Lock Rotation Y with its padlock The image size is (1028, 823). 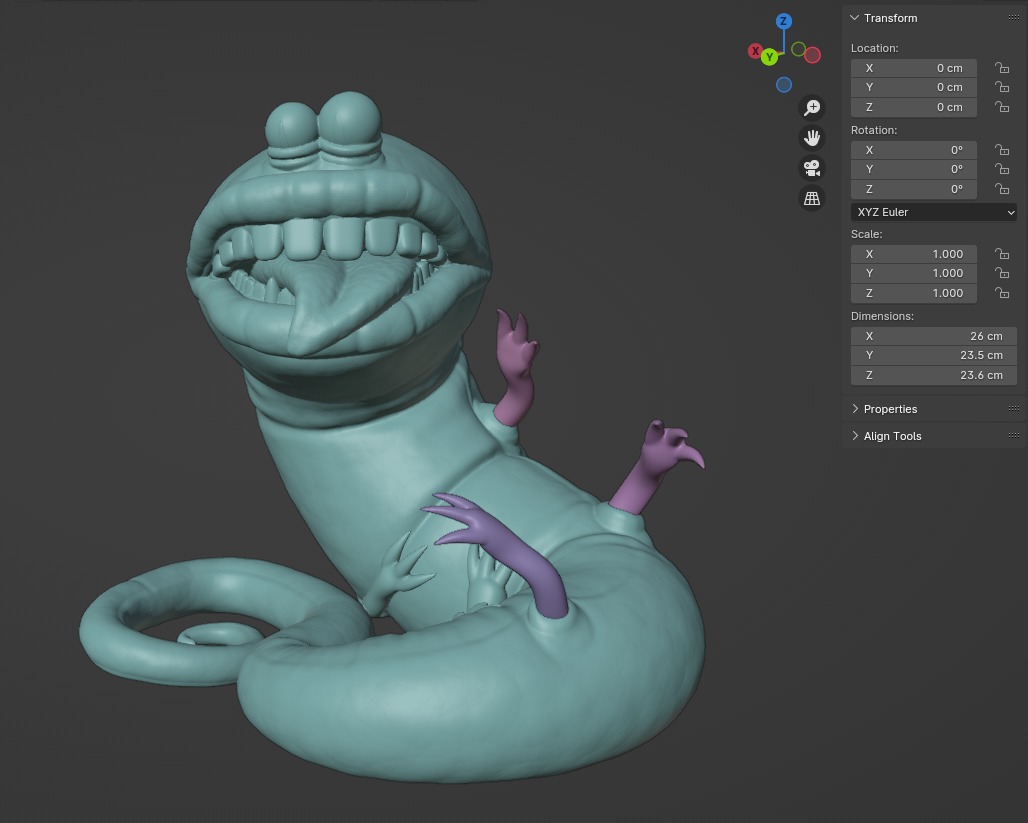(x=1002, y=169)
